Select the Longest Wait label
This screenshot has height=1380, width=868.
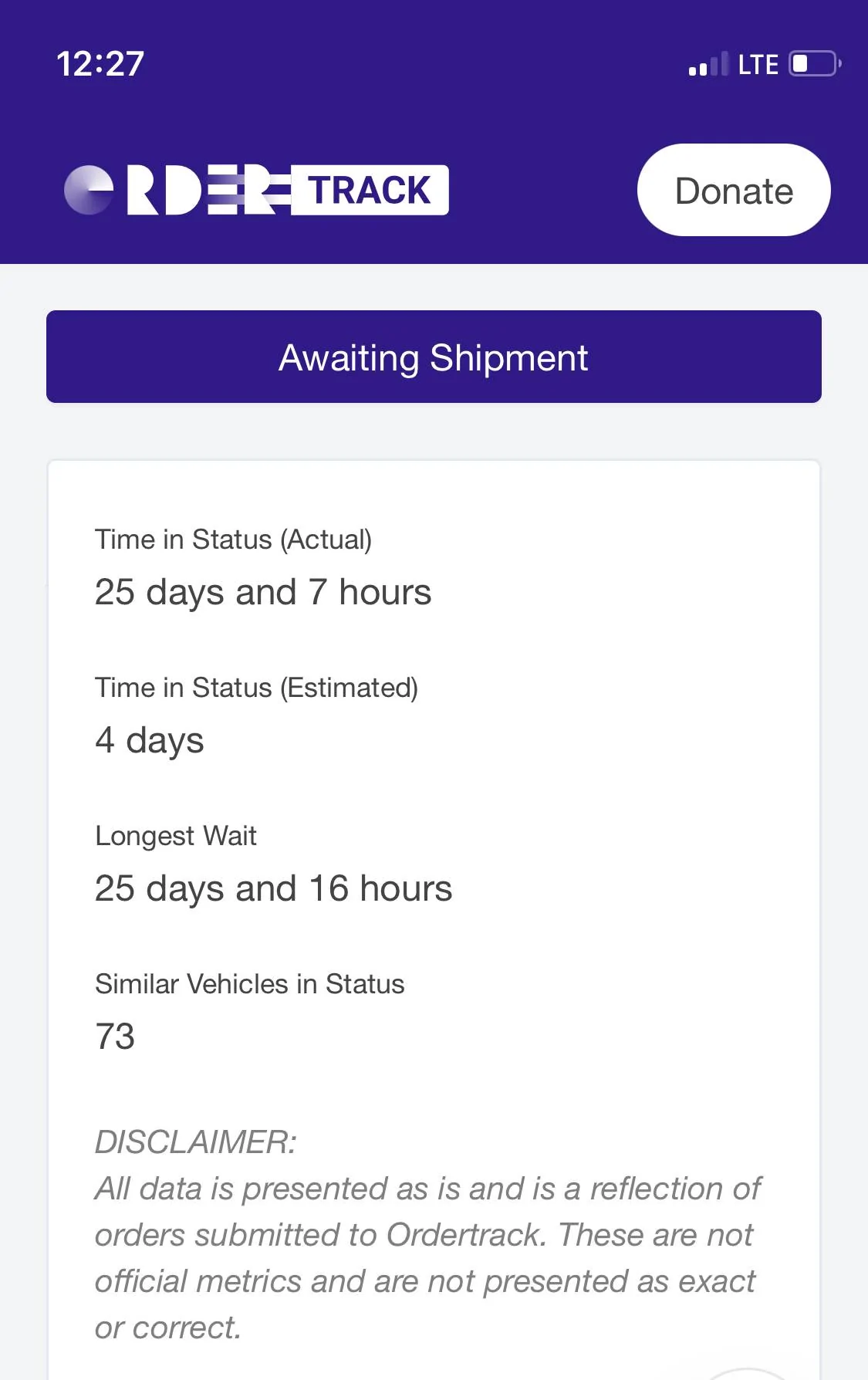tap(176, 836)
